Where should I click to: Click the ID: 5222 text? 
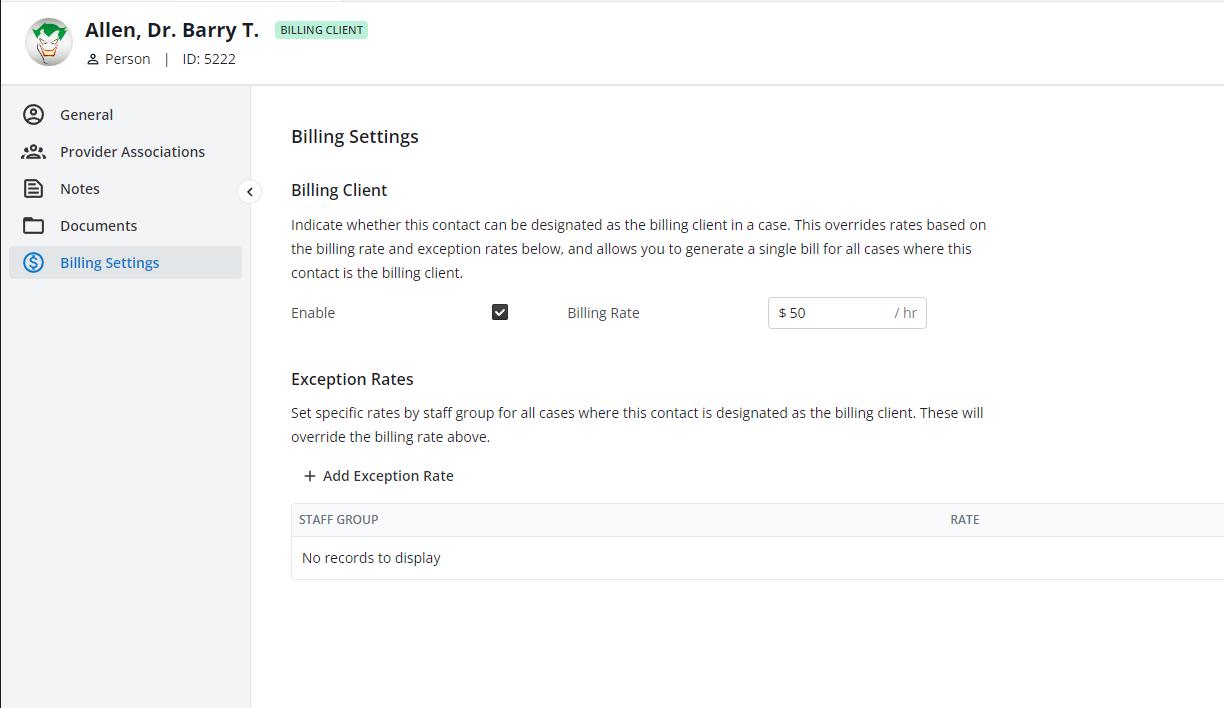click(209, 59)
